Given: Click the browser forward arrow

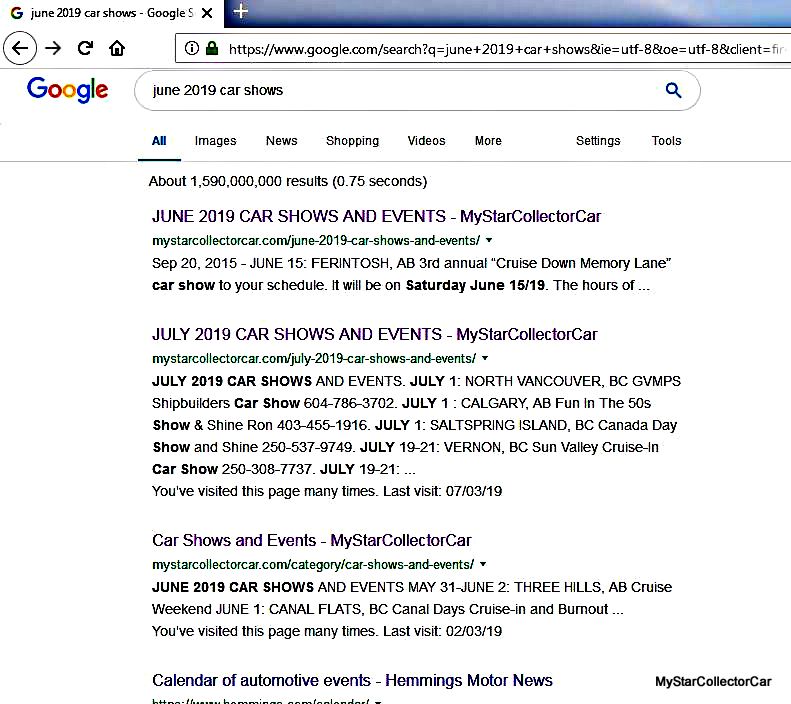Looking at the screenshot, I should 53,48.
